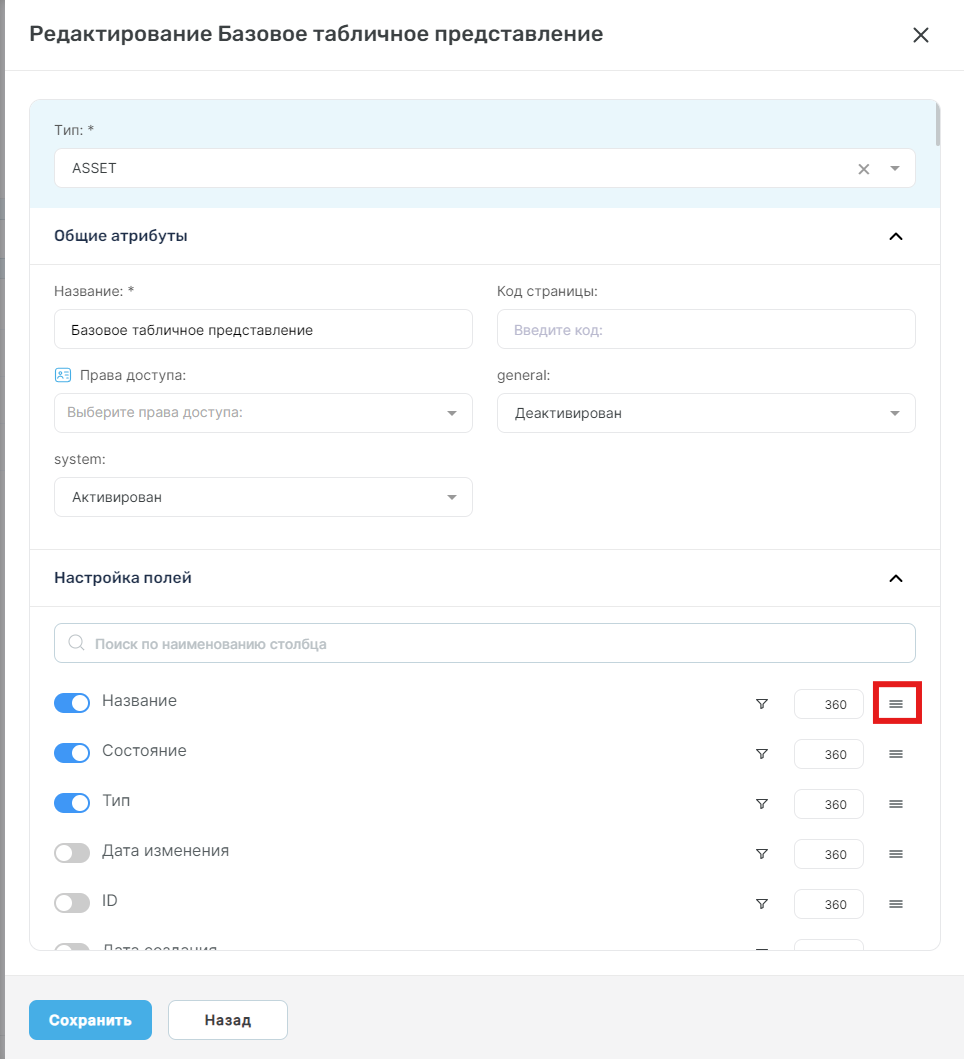Click the Сохранить button
This screenshot has height=1059, width=964.
[x=91, y=1020]
